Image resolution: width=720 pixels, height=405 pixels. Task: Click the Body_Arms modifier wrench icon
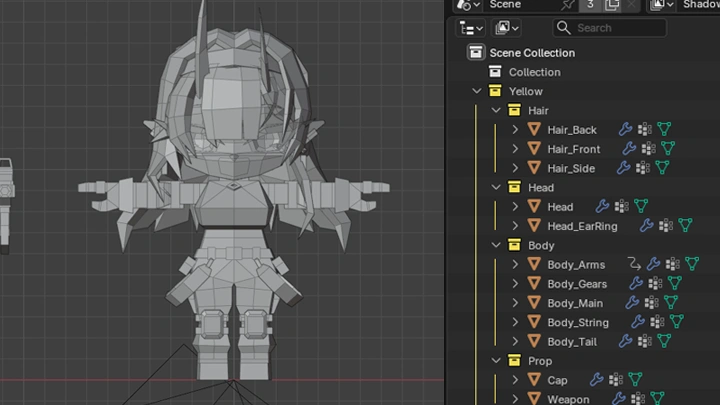[x=653, y=264]
